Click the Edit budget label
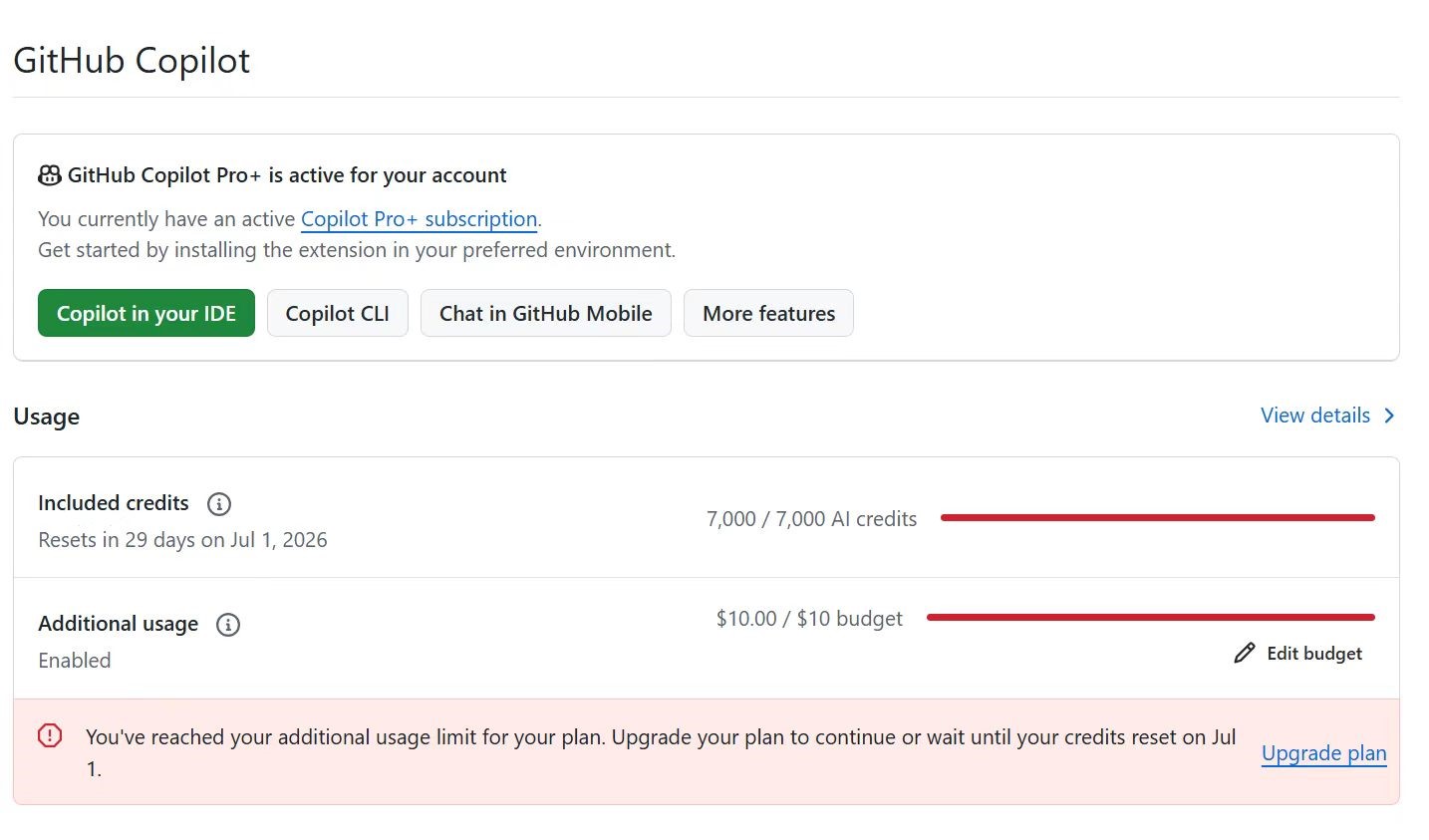 [x=1314, y=654]
